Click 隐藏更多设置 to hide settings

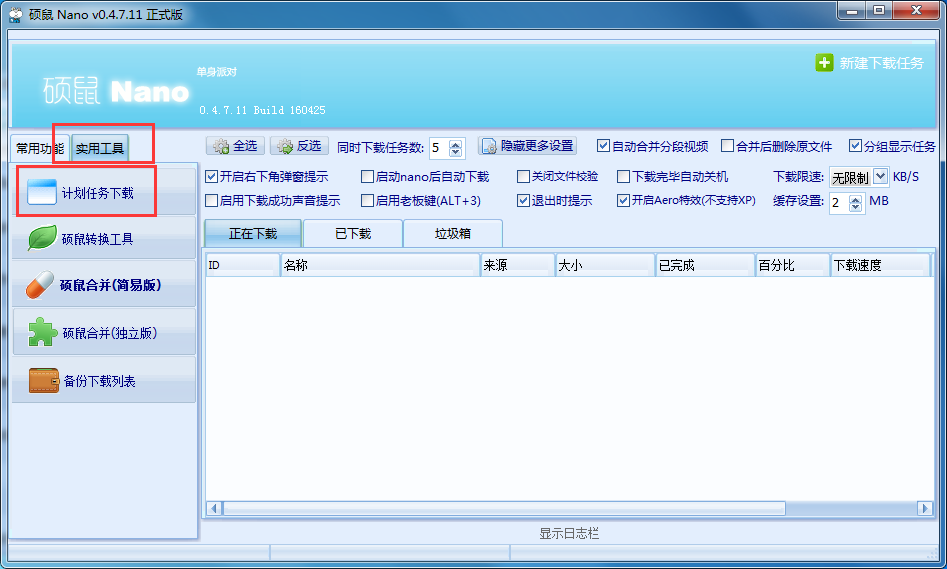coord(527,146)
